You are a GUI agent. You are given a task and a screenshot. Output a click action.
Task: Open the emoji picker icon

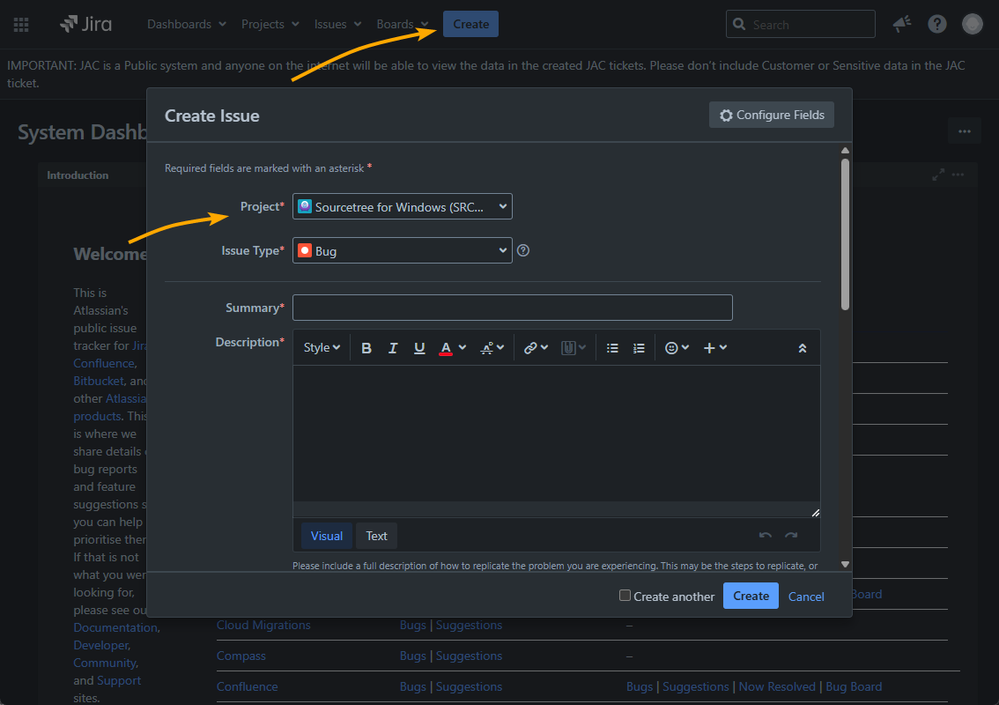pyautogui.click(x=672, y=348)
